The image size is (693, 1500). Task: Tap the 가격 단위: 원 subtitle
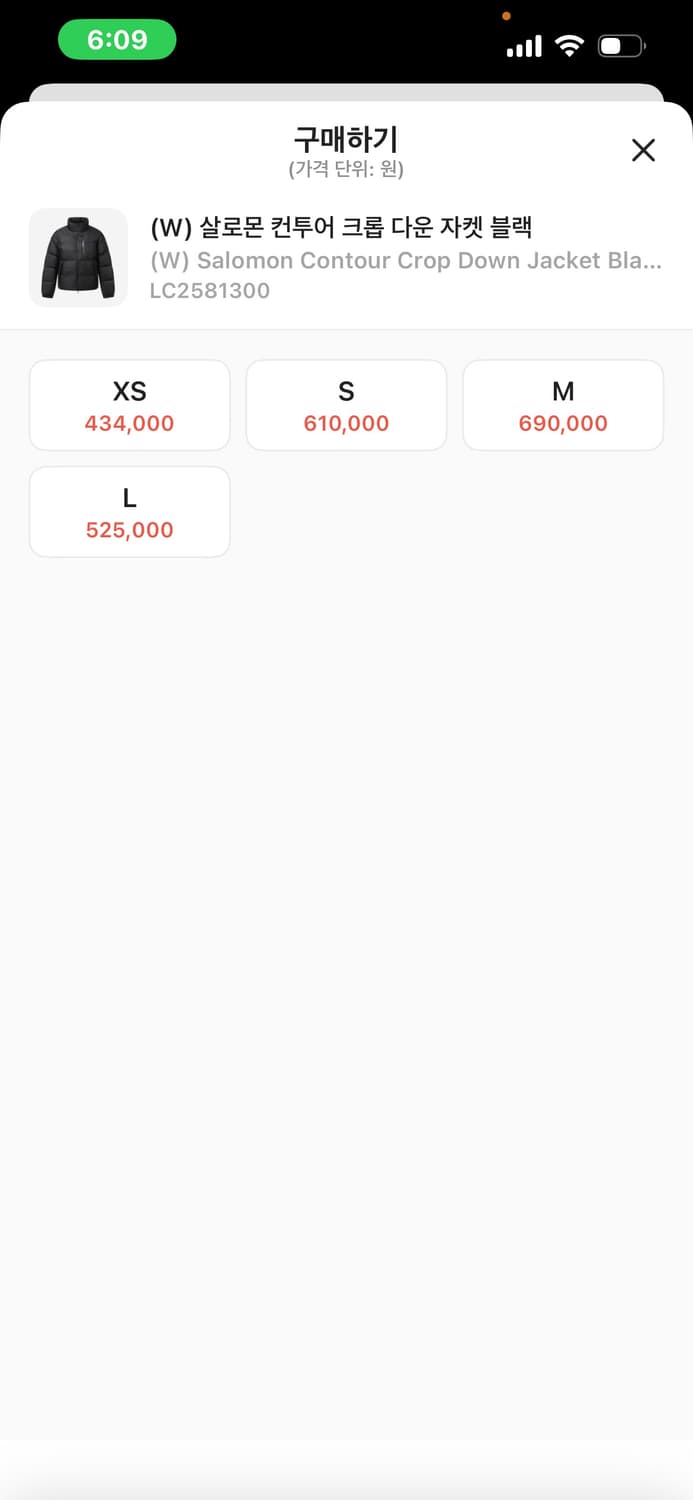(x=346, y=169)
